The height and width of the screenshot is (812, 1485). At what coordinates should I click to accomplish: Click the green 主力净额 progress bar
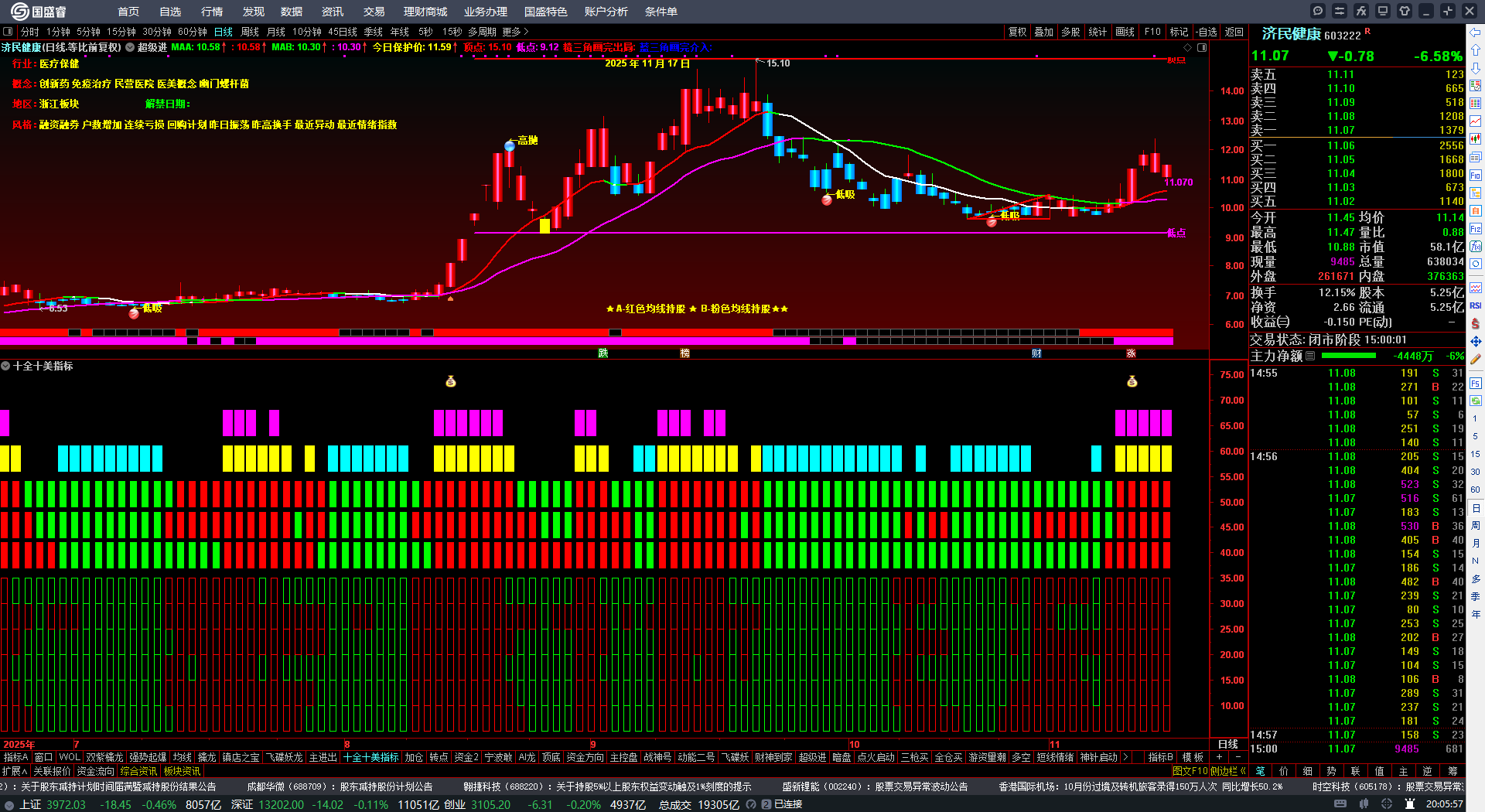(1349, 356)
